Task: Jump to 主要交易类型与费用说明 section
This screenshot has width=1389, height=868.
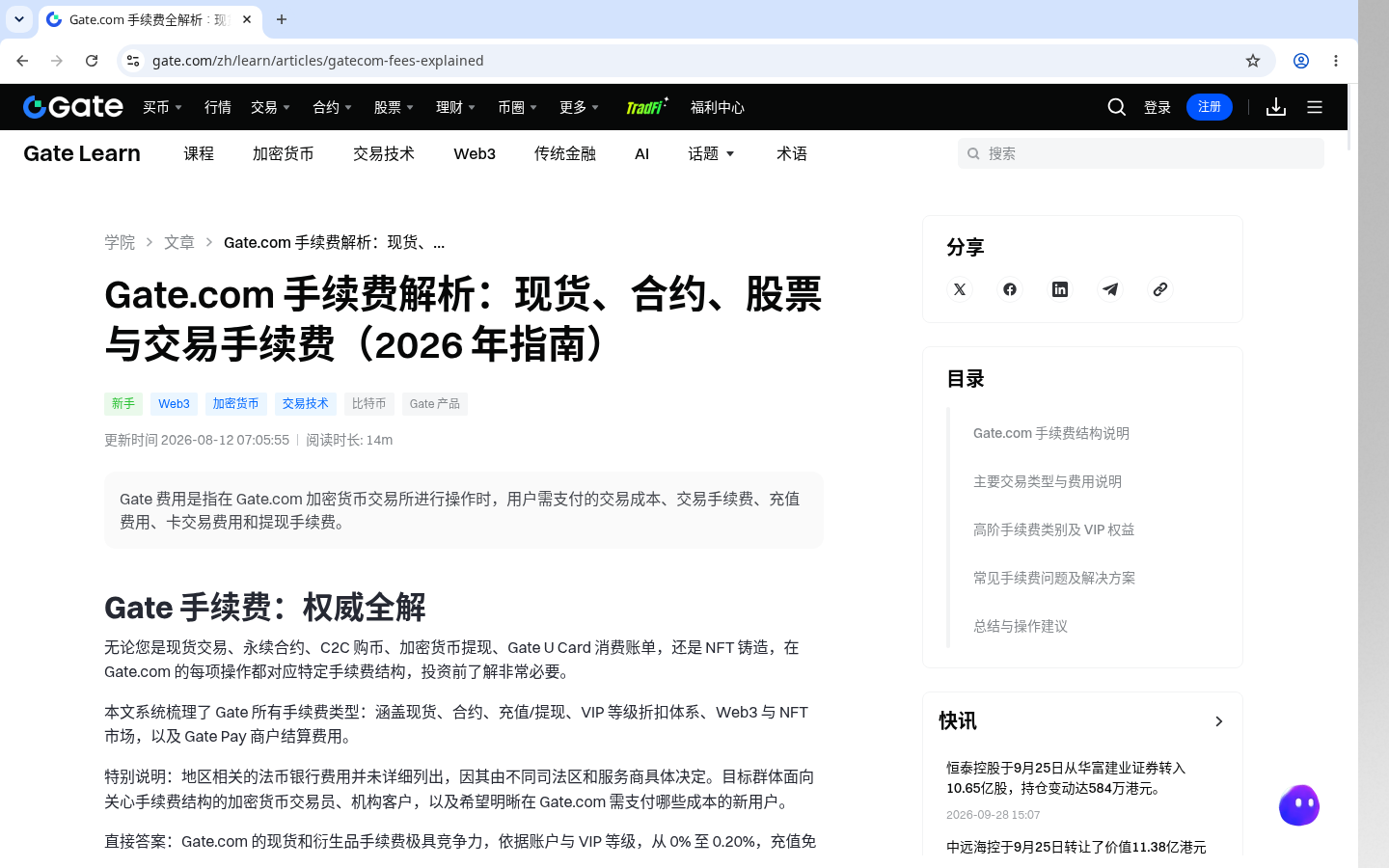Action: point(1048,481)
